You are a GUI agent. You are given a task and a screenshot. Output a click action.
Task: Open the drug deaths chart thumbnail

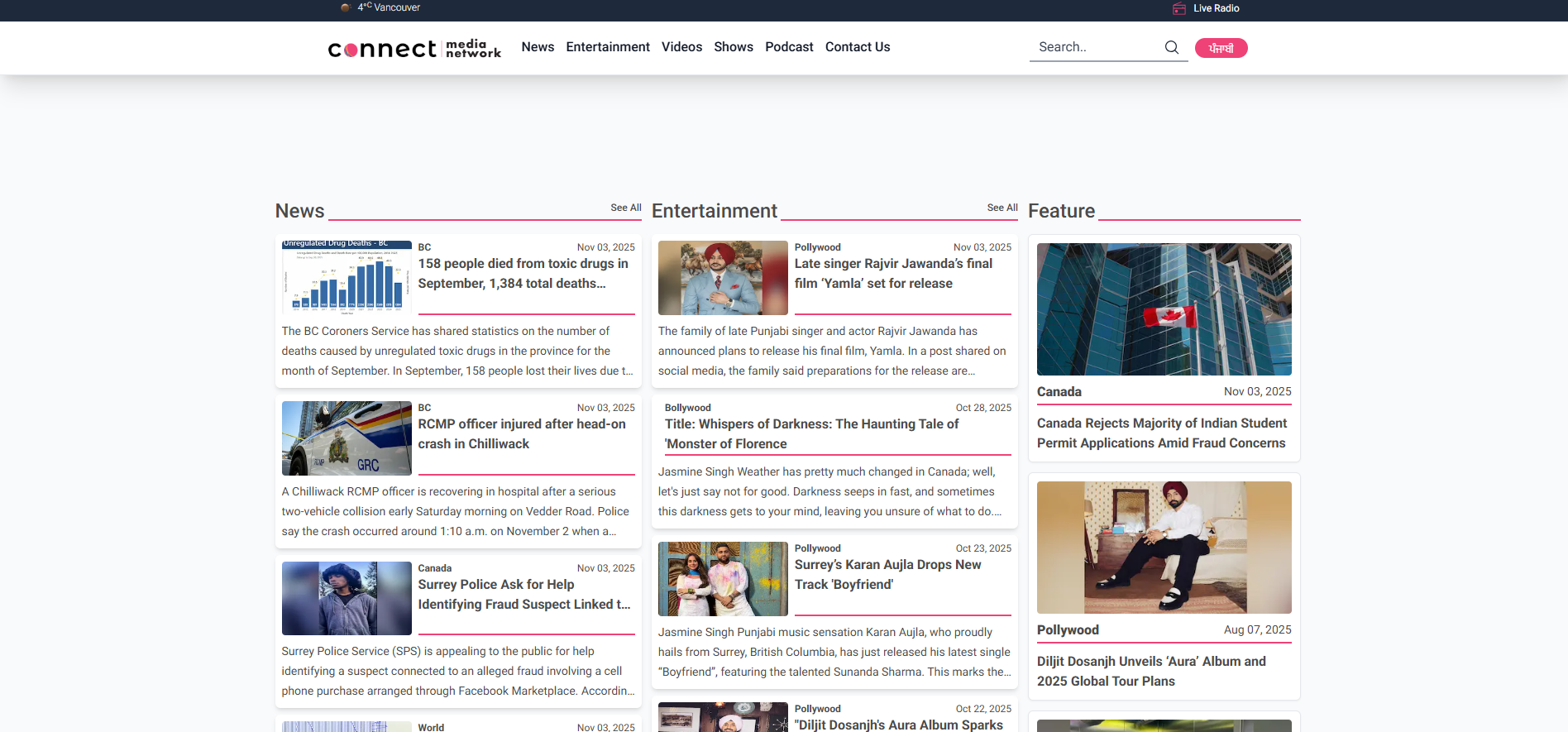pyautogui.click(x=347, y=277)
